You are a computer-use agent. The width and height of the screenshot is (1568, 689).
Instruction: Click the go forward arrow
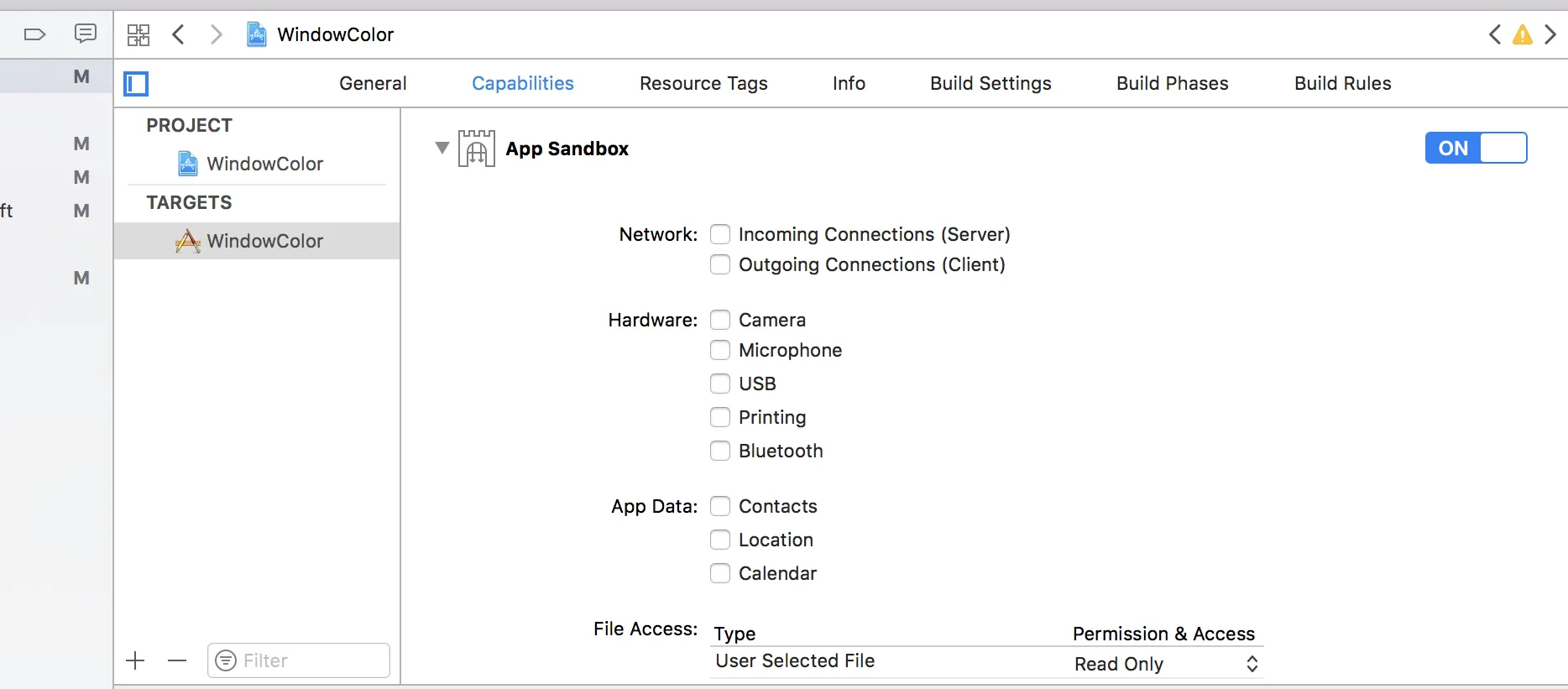[217, 34]
